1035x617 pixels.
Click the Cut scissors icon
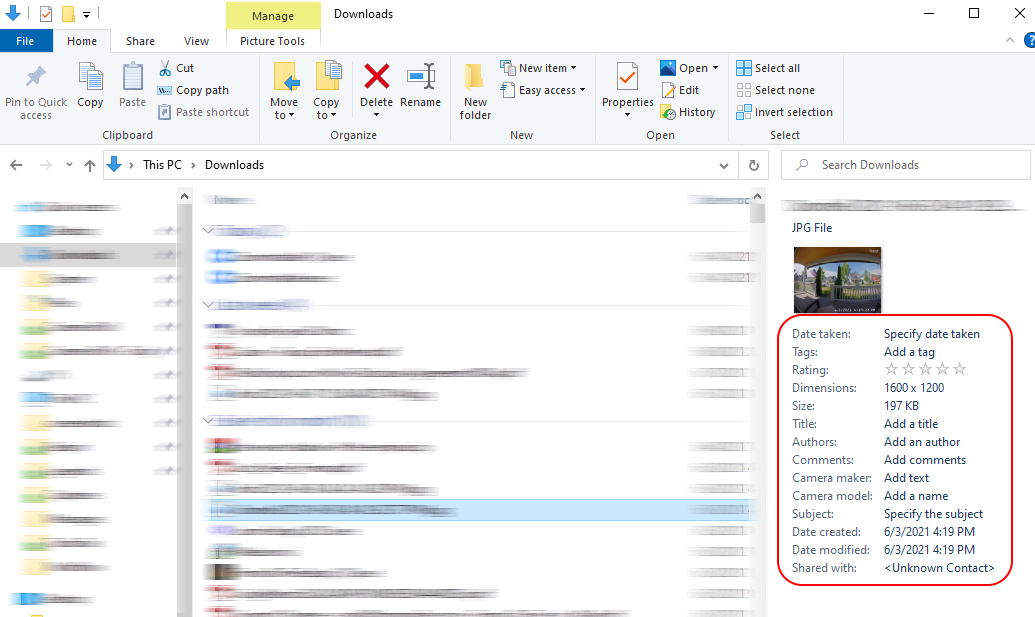(166, 68)
